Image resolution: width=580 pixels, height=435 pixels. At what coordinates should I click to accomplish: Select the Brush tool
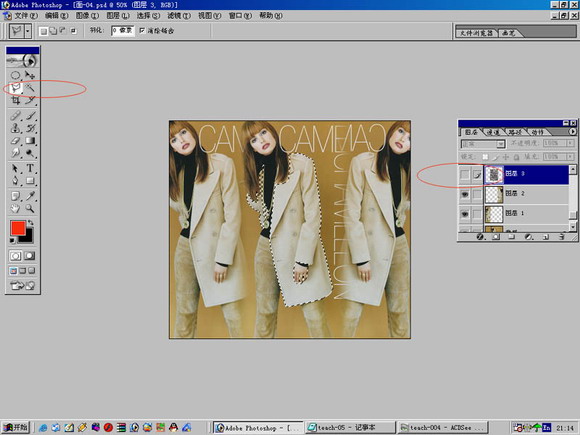click(x=30, y=116)
